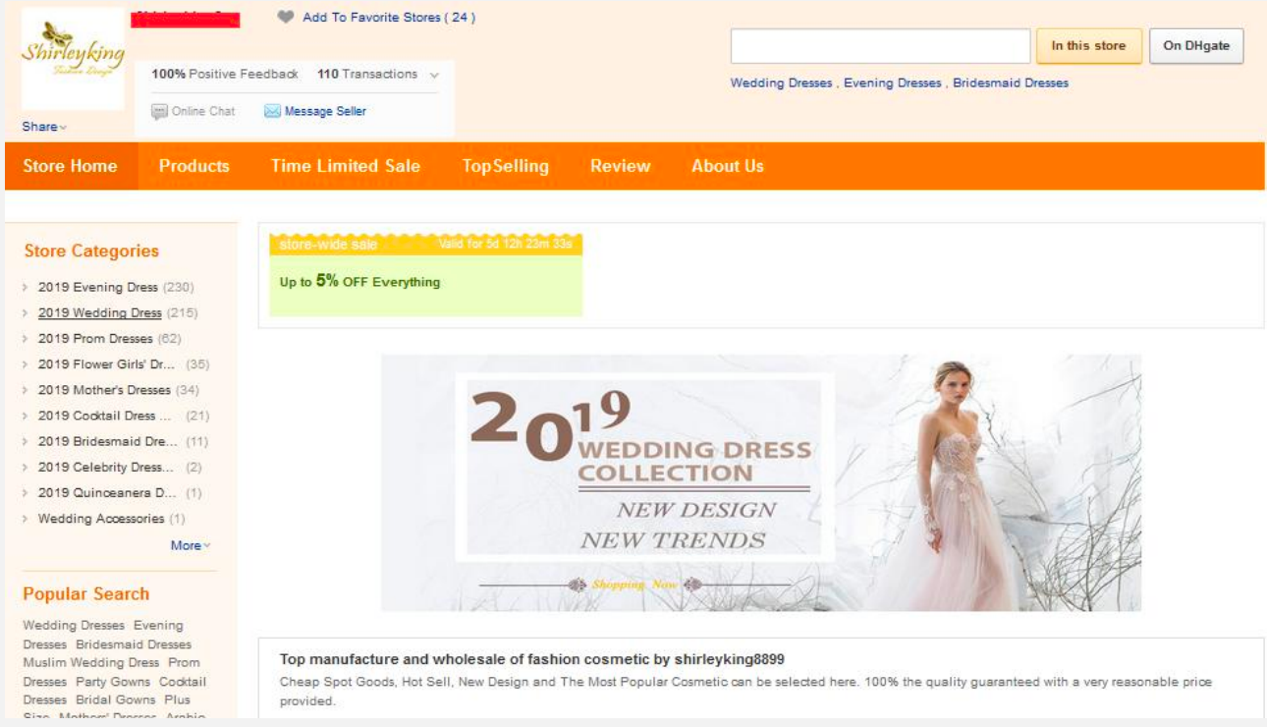The width and height of the screenshot is (1267, 727).
Task: Select the 2019 Evening Dress category
Action: point(98,287)
